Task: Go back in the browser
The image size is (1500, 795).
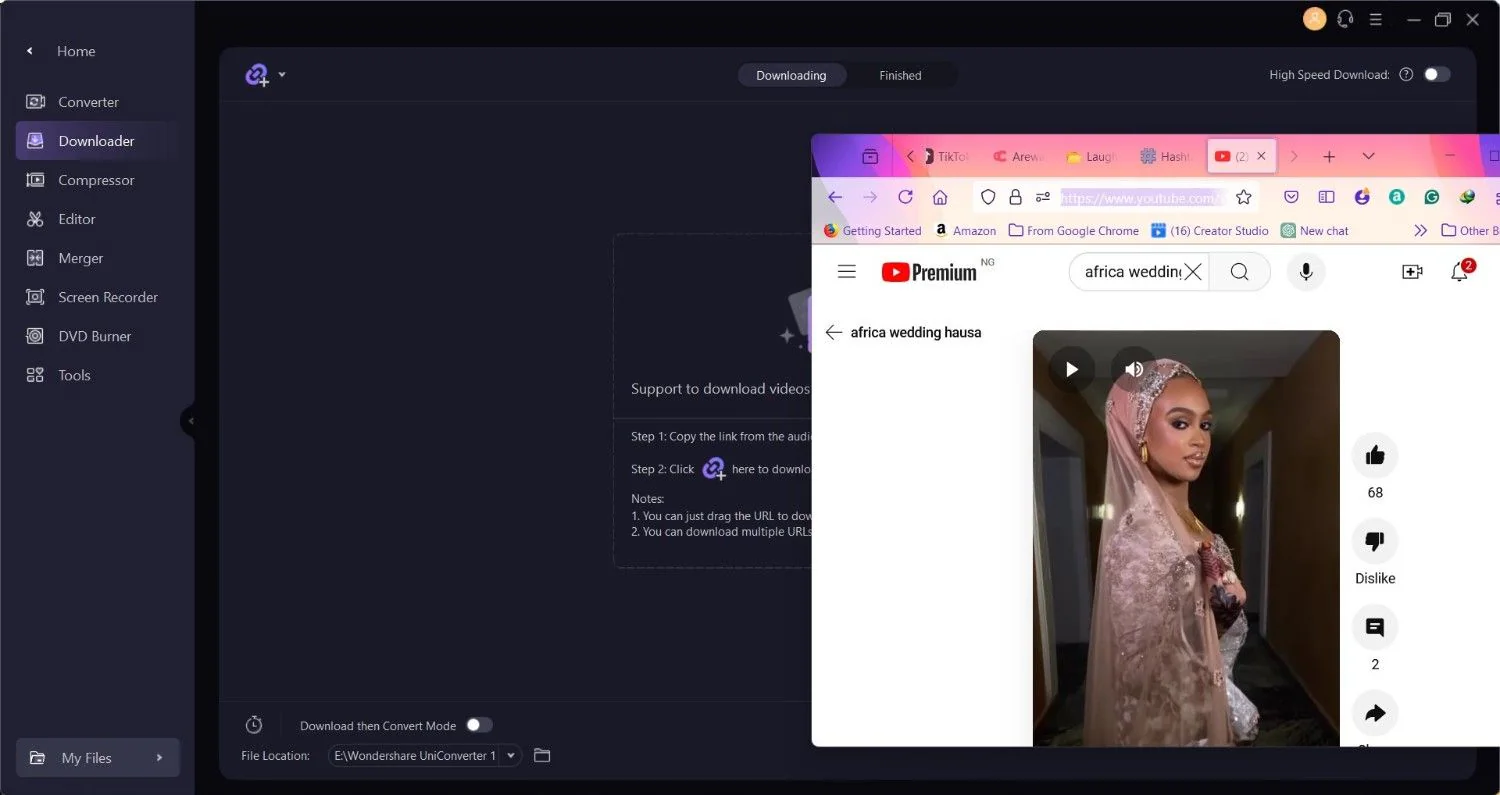Action: [835, 197]
